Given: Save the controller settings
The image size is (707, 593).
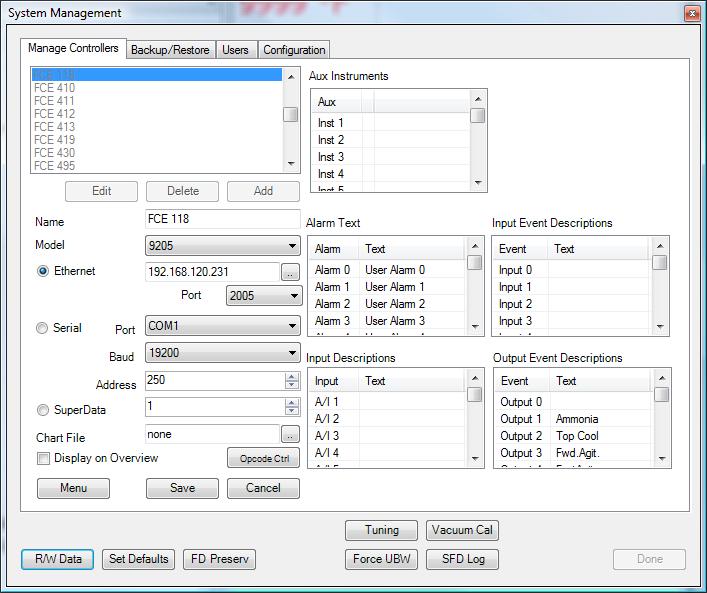Looking at the screenshot, I should pyautogui.click(x=183, y=488).
